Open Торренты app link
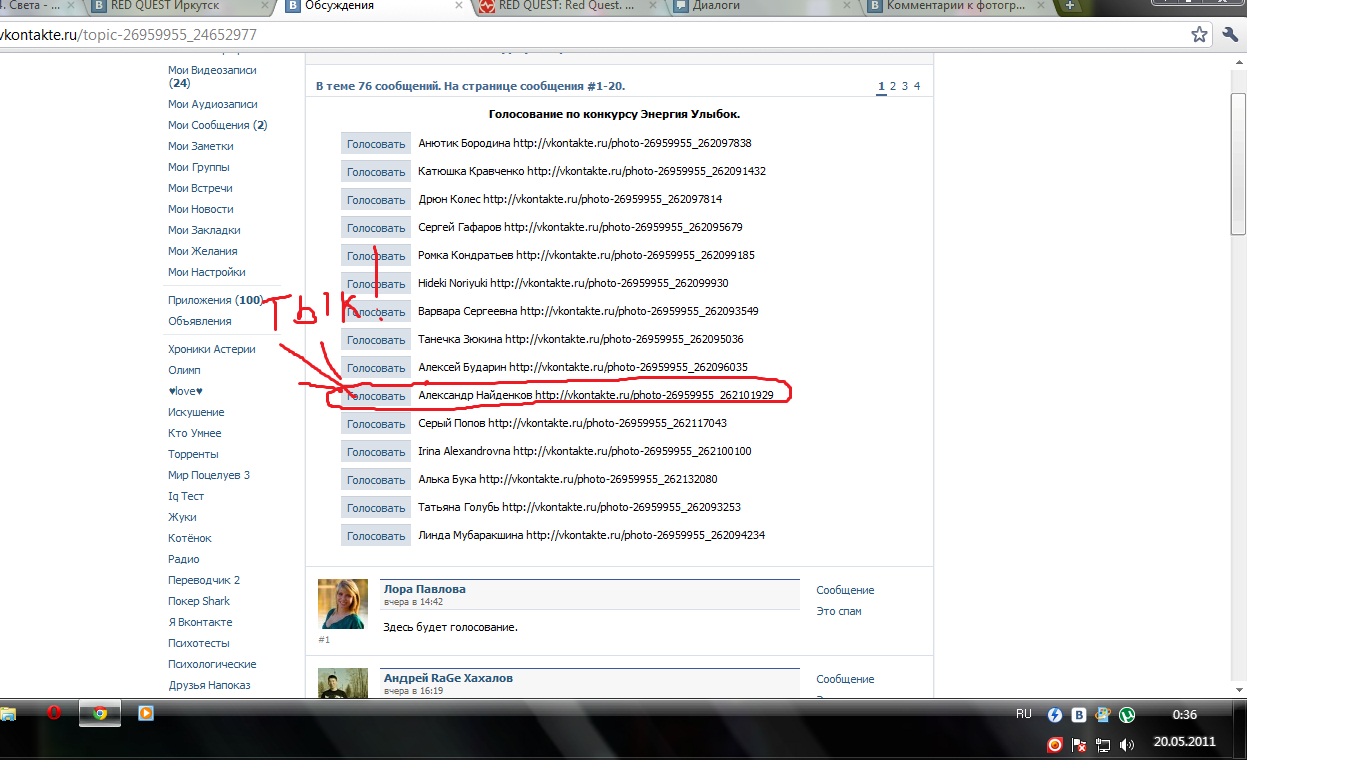1366x768 pixels. [x=193, y=454]
